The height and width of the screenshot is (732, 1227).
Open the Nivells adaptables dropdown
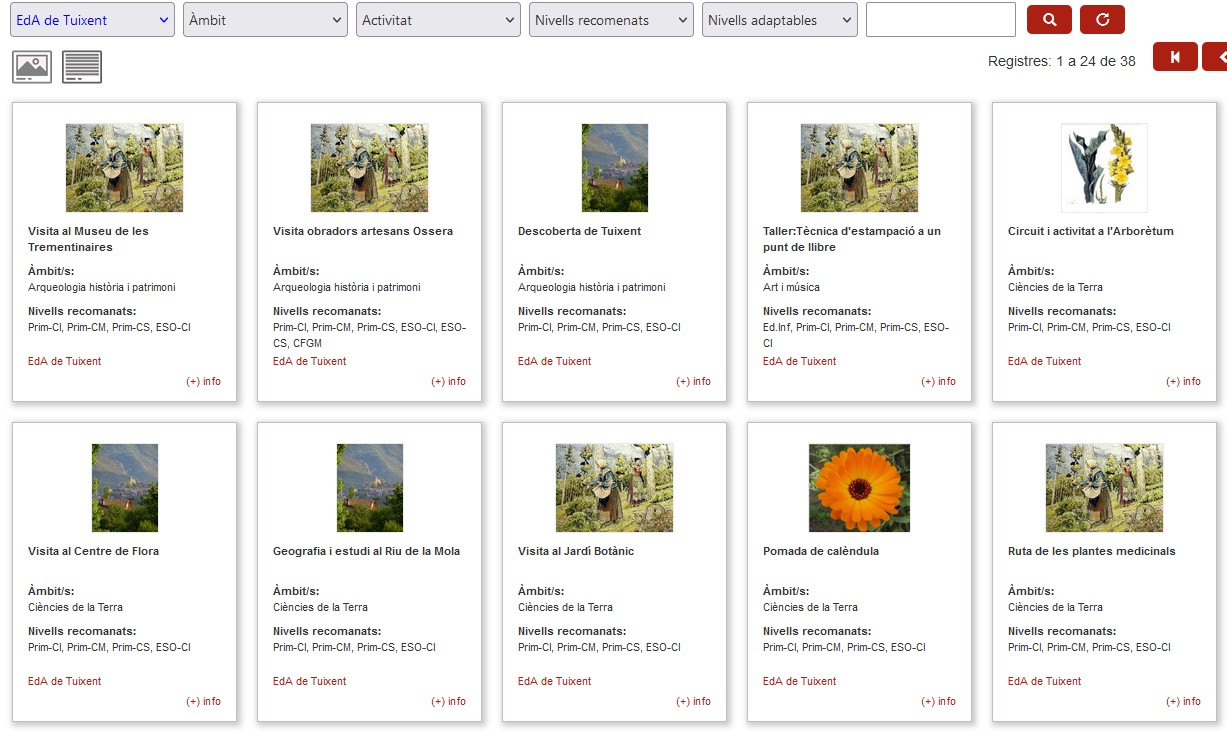click(x=780, y=20)
